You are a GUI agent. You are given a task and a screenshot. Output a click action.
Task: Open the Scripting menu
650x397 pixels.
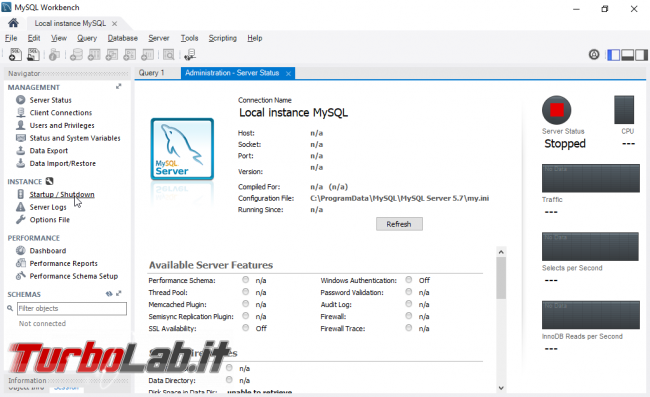[222, 38]
